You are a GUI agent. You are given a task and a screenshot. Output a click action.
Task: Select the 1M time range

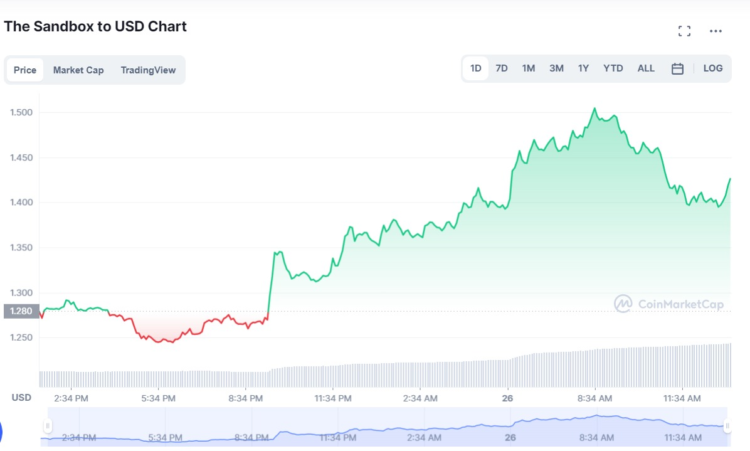tap(529, 68)
